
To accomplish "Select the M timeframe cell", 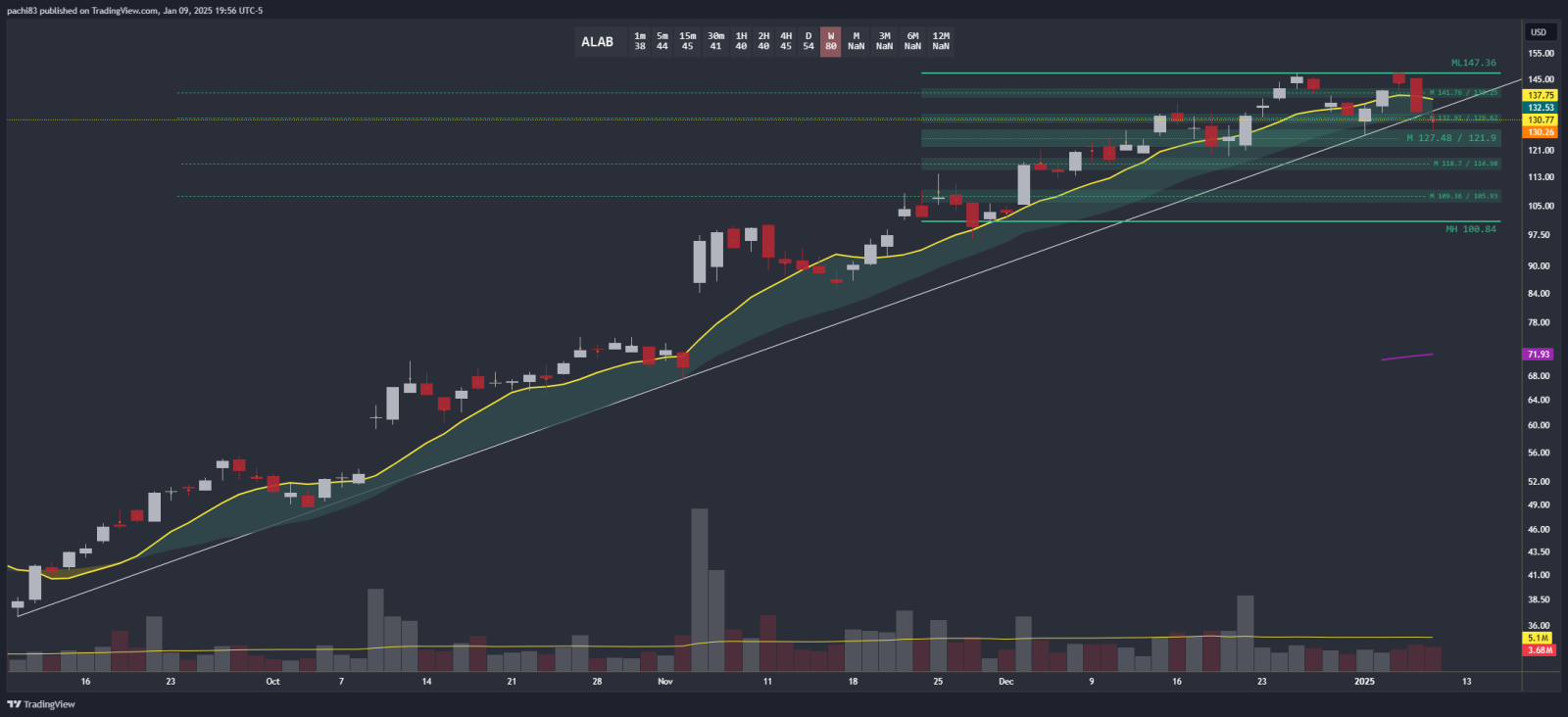I will point(857,41).
